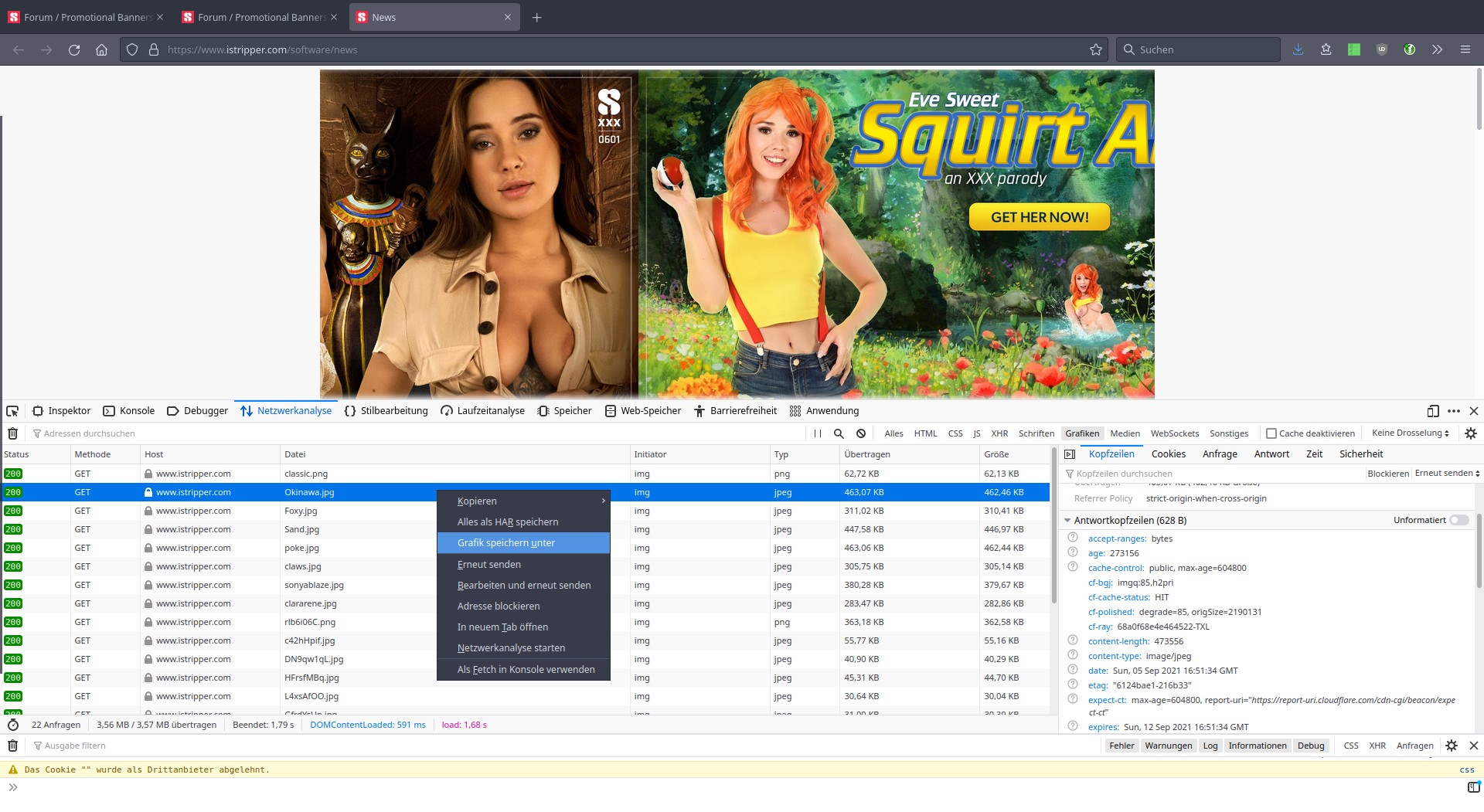Focus Kopfzeilen durchsuchen field
This screenshot has height=812, width=1484.
click(x=1213, y=474)
